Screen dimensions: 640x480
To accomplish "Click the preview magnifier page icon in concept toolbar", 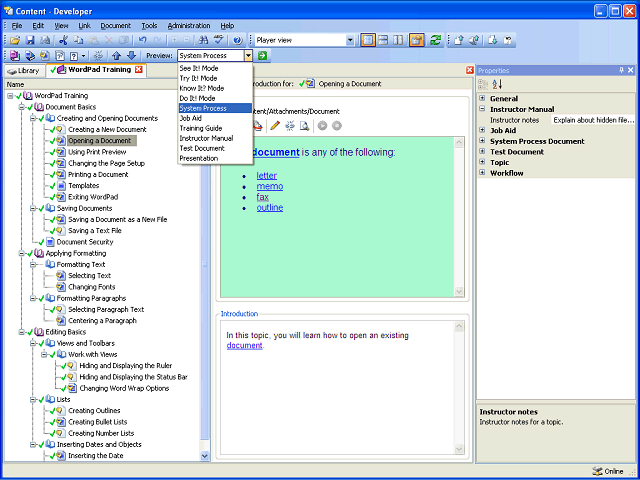I will click(x=304, y=126).
